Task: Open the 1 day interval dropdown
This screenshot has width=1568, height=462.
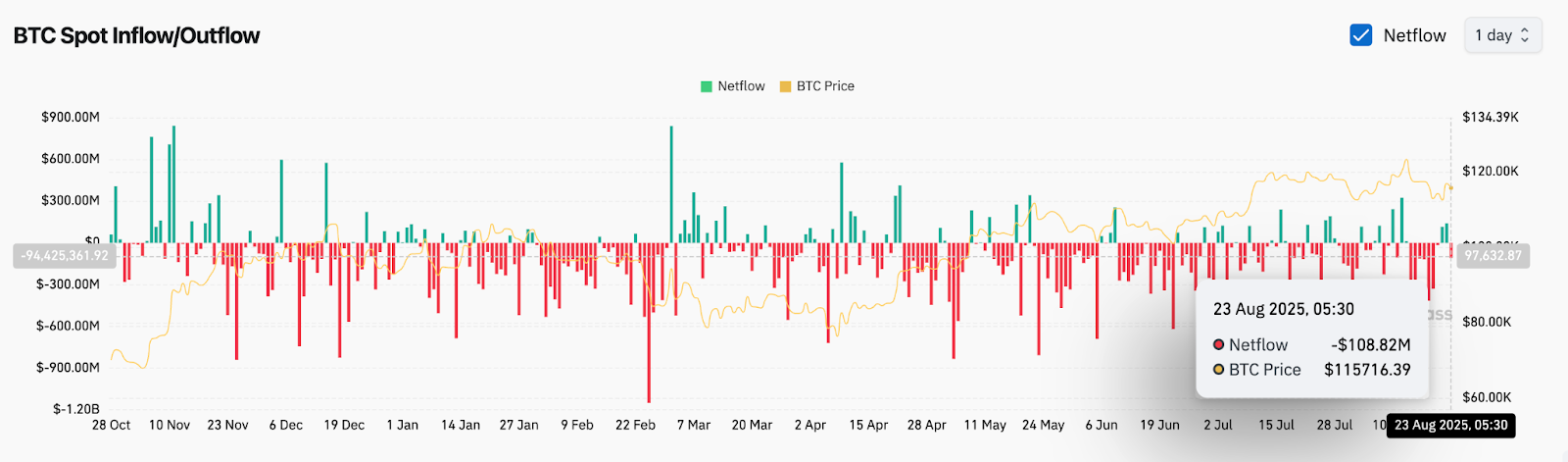Action: coord(1502,35)
